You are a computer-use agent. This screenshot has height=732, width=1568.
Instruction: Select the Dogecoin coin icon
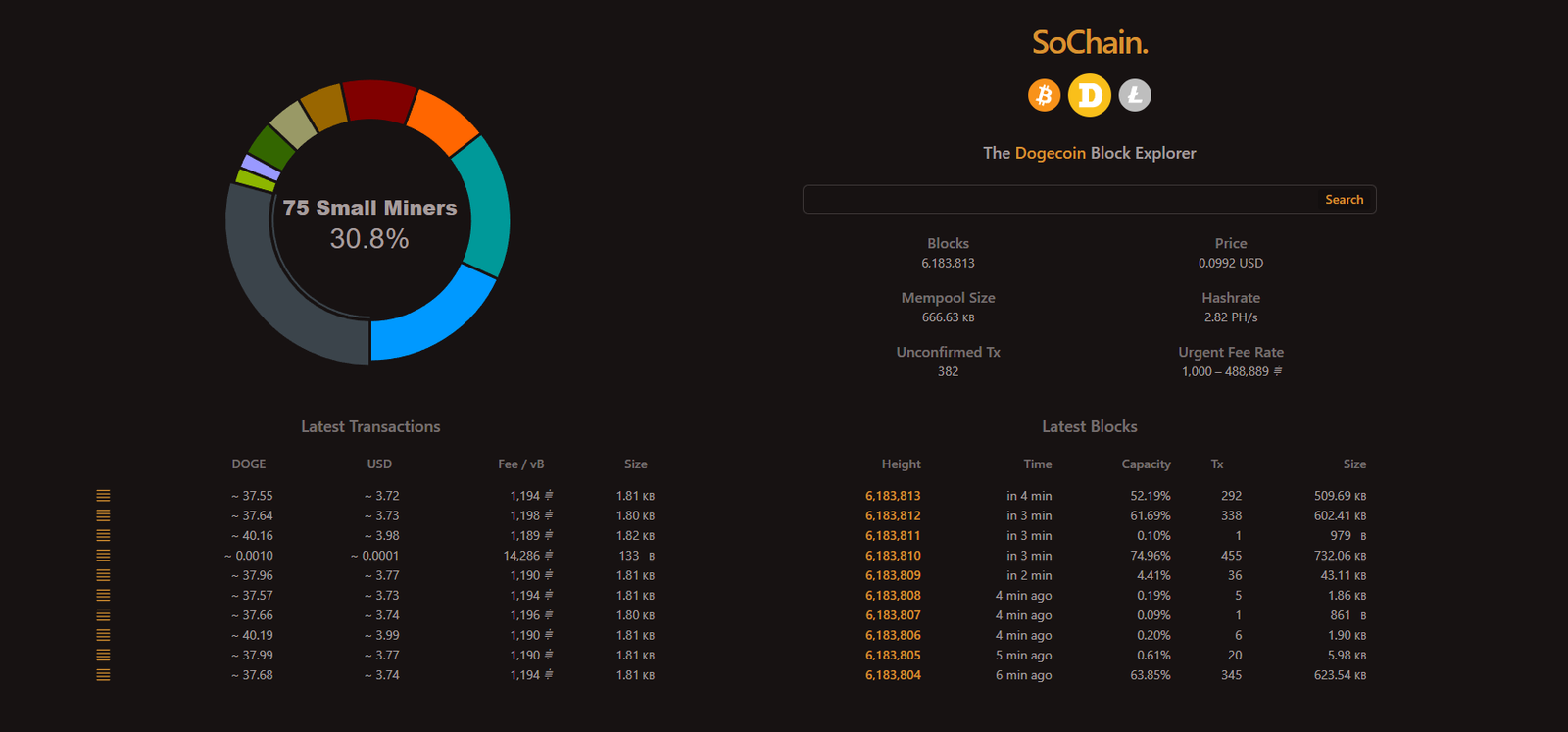tap(1090, 95)
